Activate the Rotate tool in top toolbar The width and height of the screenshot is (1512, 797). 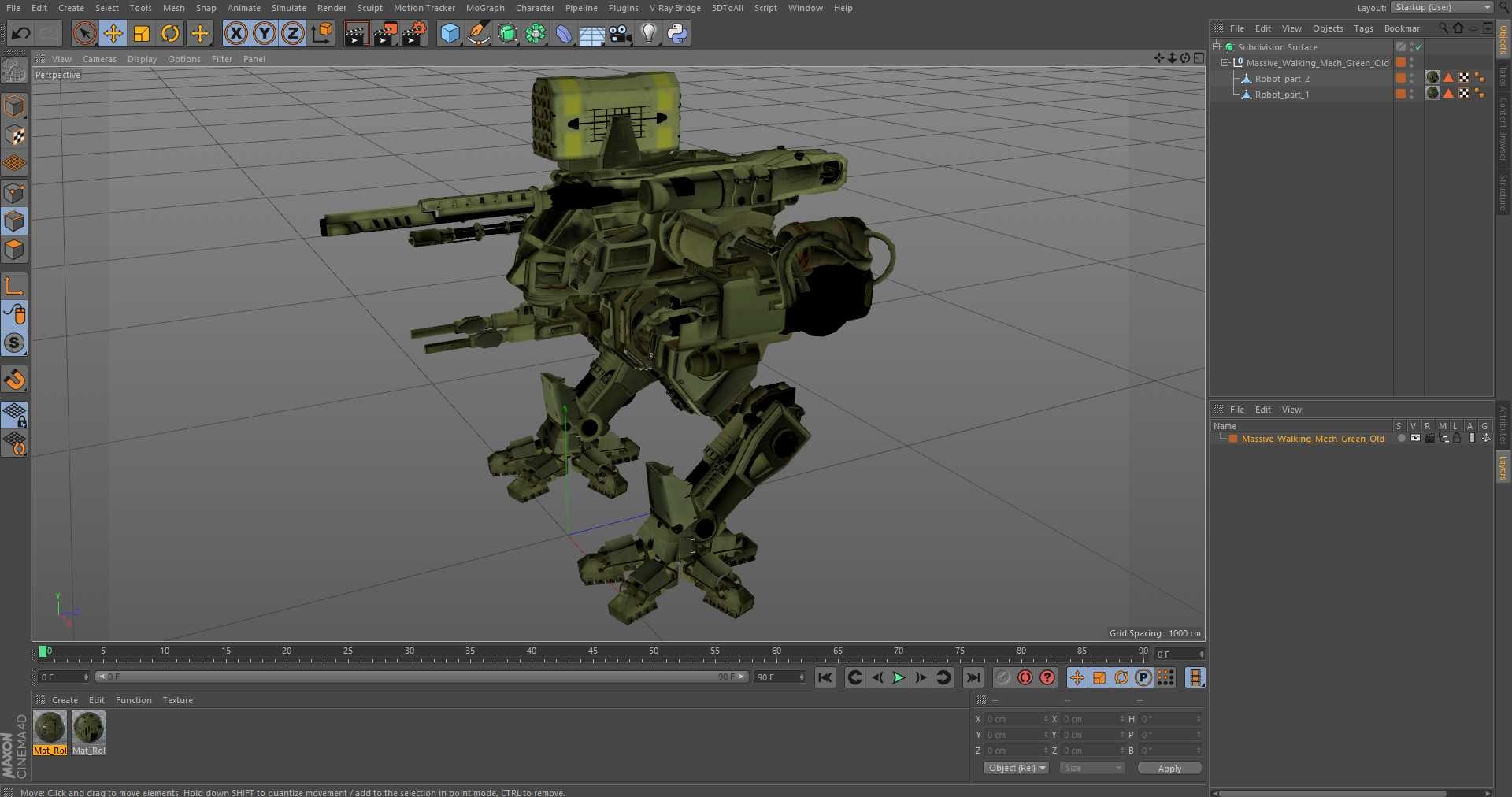(x=170, y=33)
